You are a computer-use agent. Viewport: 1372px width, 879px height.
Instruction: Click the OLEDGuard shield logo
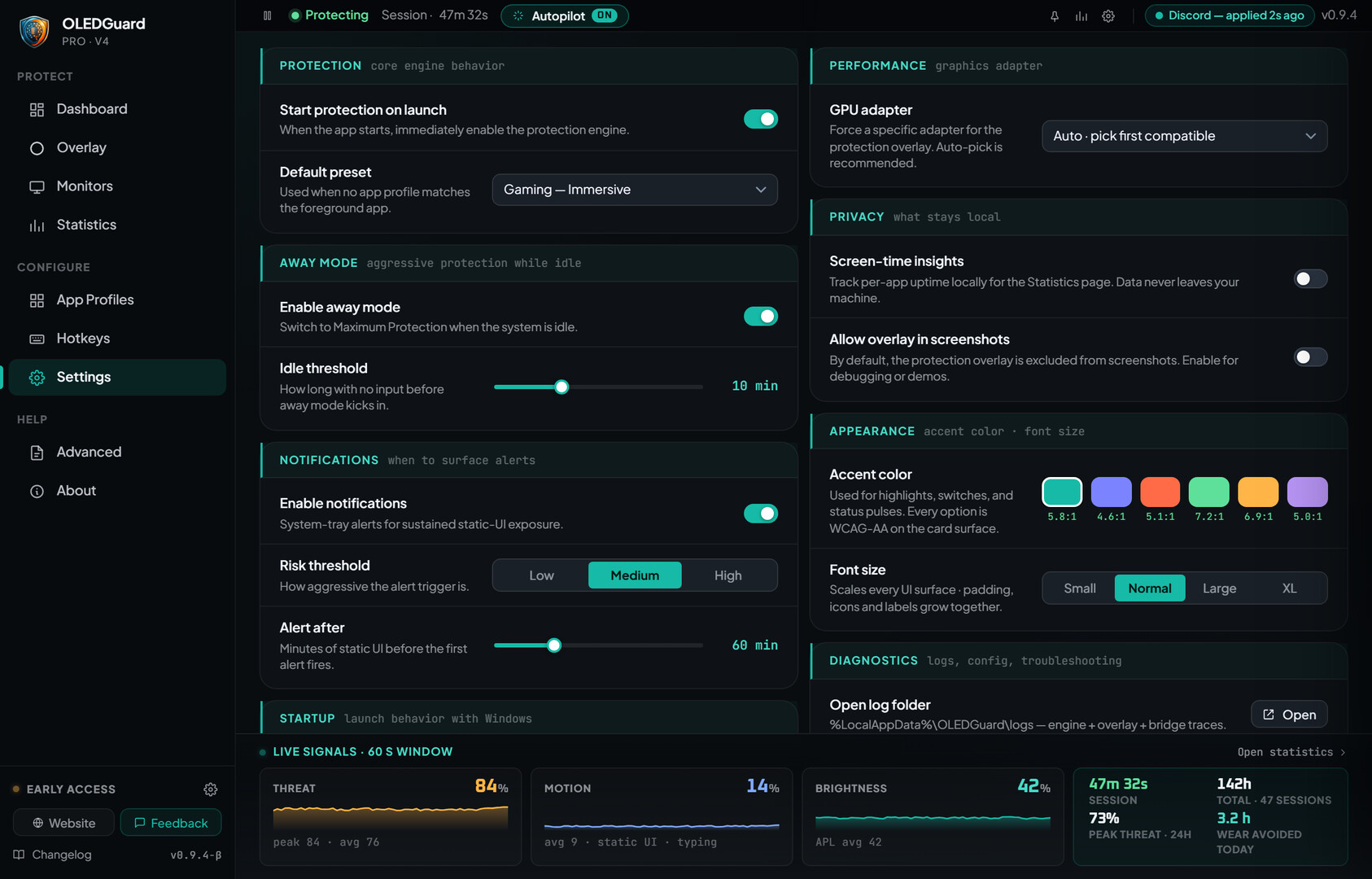coord(34,31)
